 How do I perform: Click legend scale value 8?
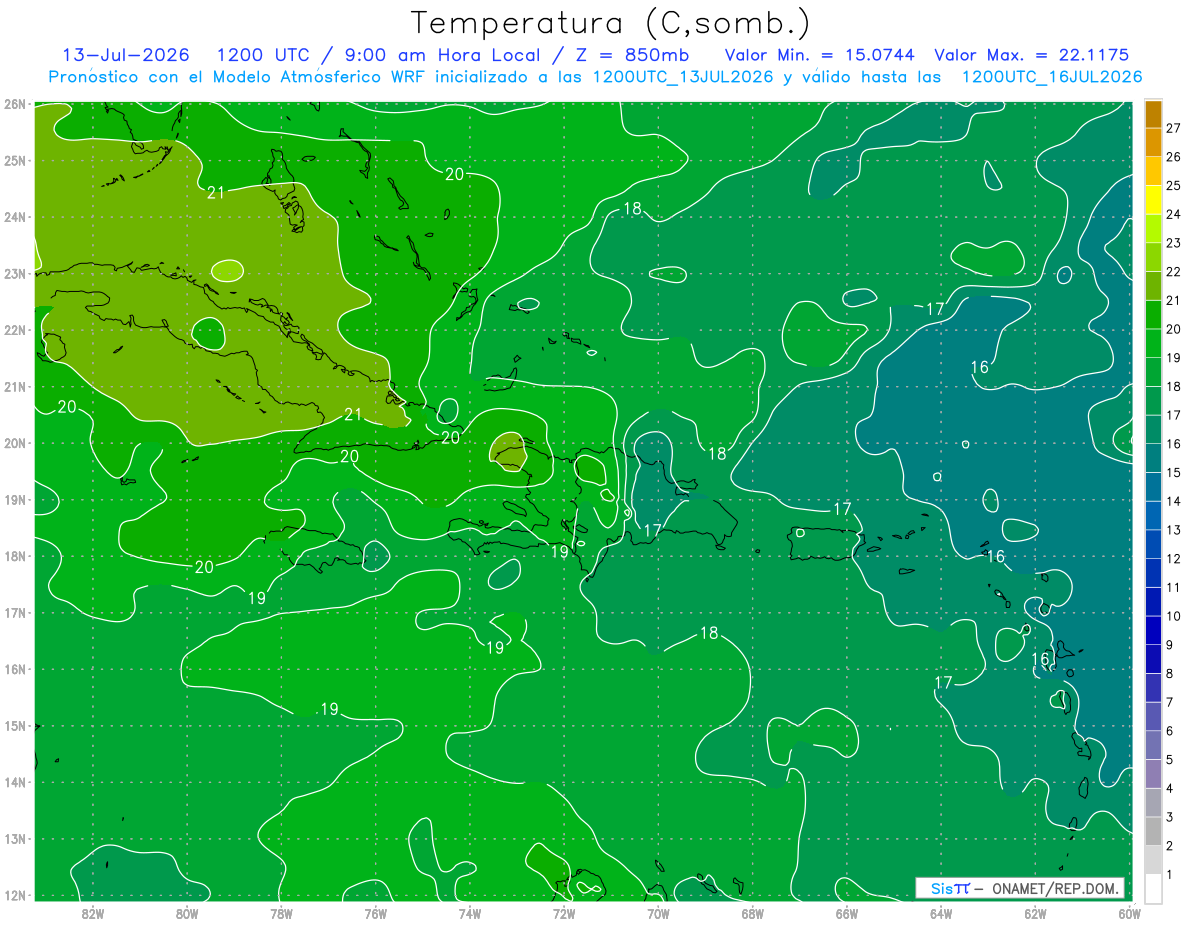point(1169,673)
